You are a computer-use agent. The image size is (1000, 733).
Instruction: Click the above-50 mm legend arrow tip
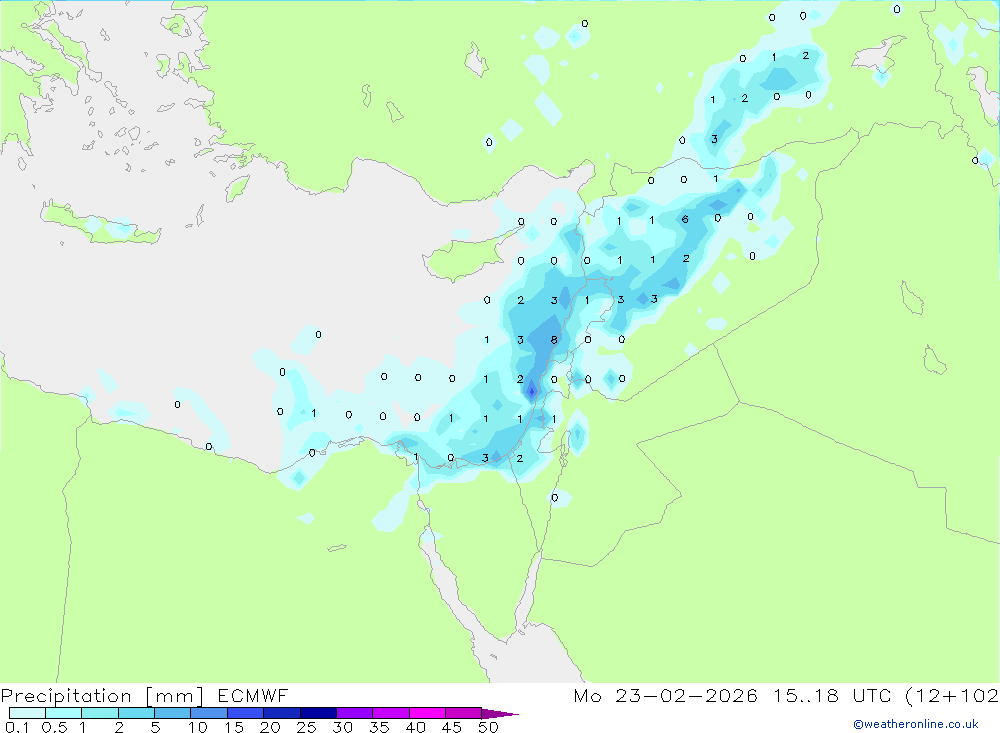point(499,714)
